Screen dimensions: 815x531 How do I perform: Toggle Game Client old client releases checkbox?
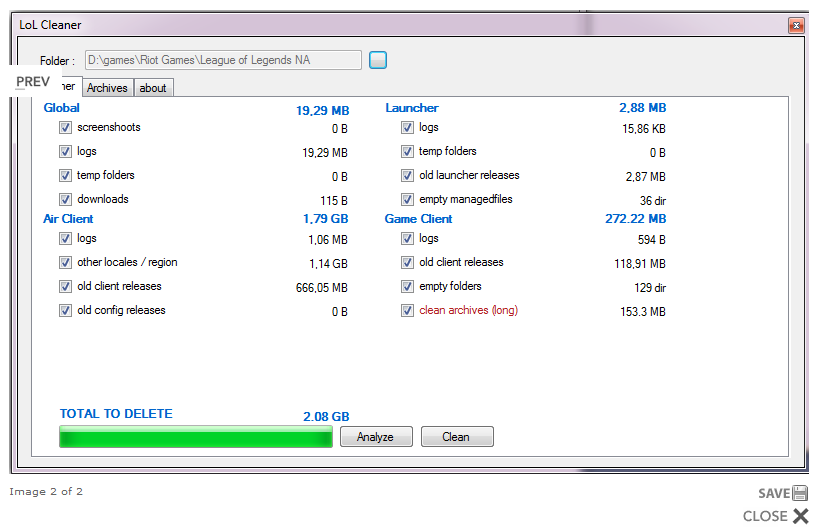[407, 263]
